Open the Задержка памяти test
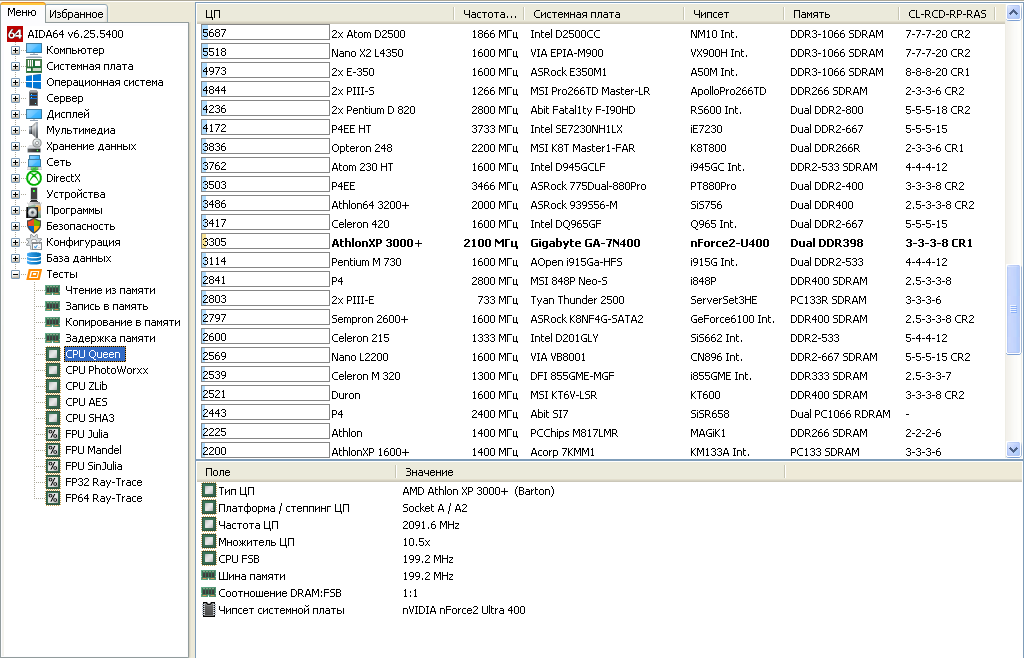The image size is (1024, 658). click(110, 338)
